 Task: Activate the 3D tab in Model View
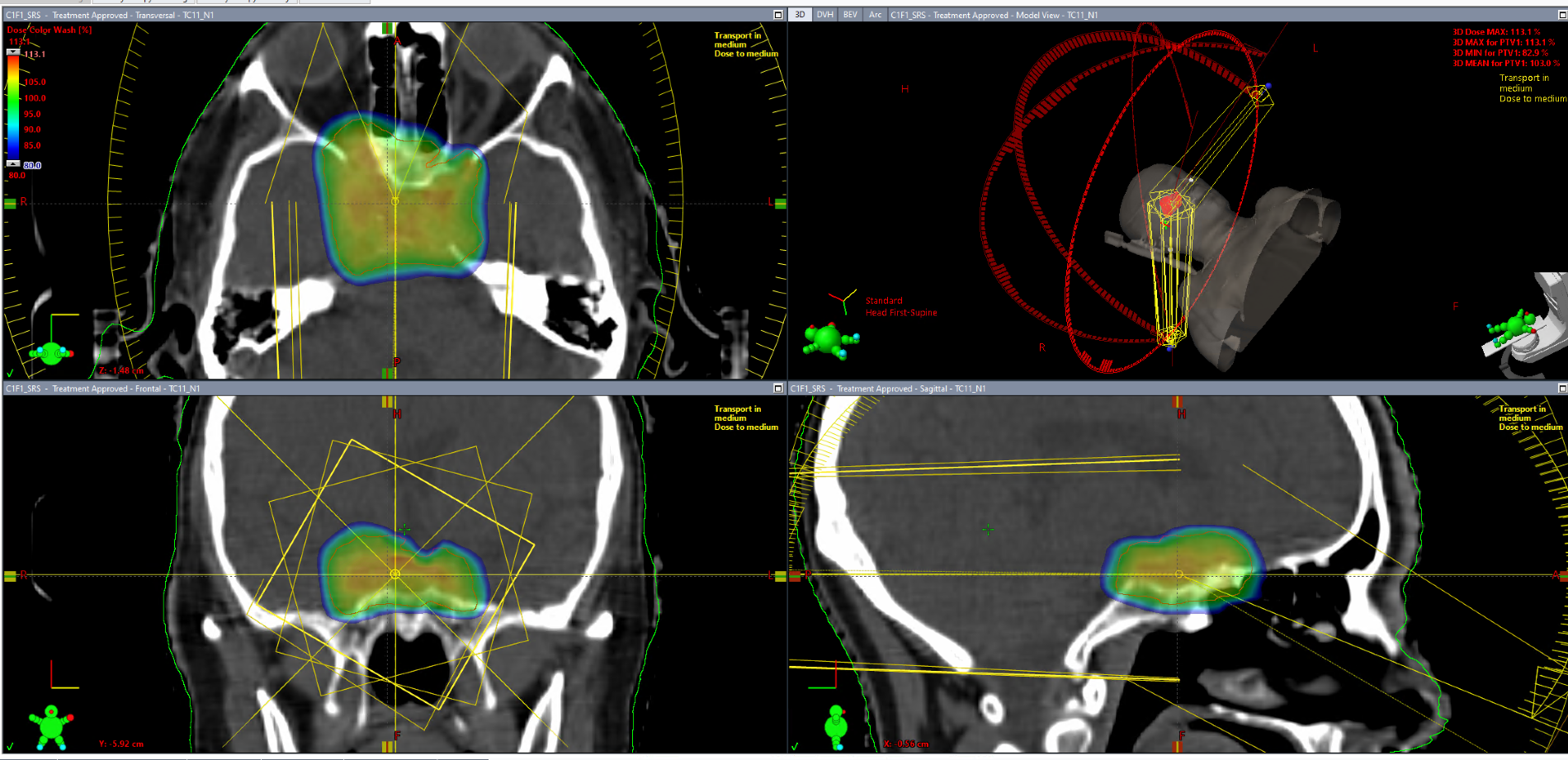[800, 15]
